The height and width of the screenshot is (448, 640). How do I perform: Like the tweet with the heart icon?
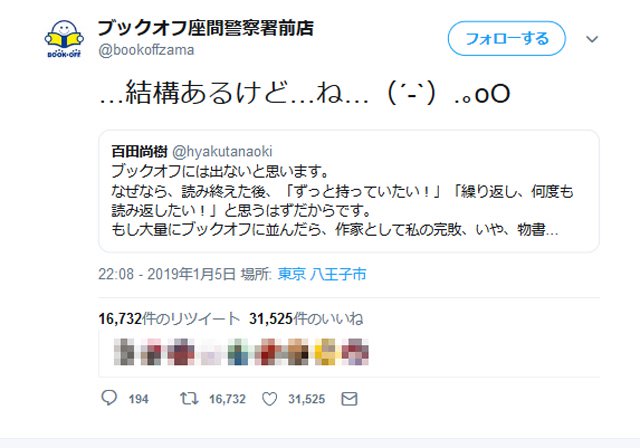(x=269, y=399)
